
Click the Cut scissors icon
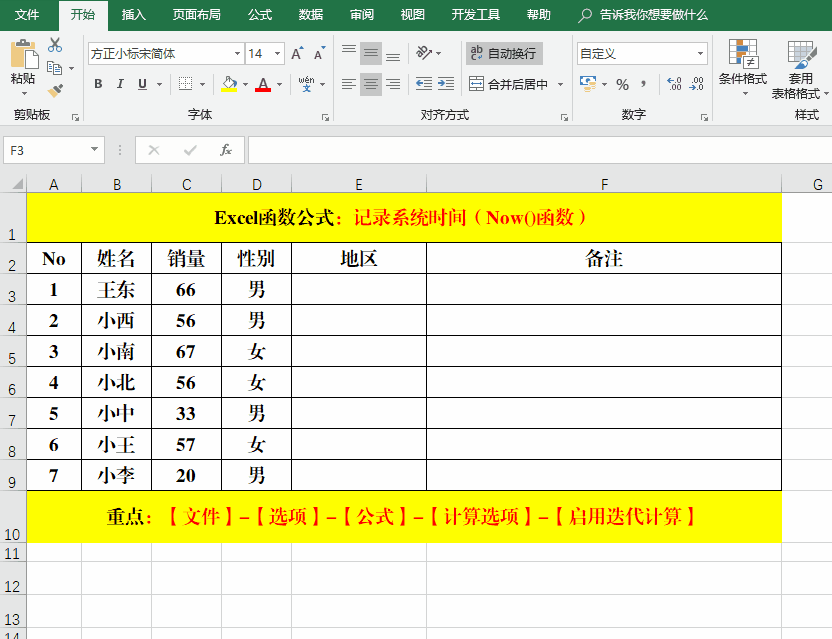(x=55, y=45)
